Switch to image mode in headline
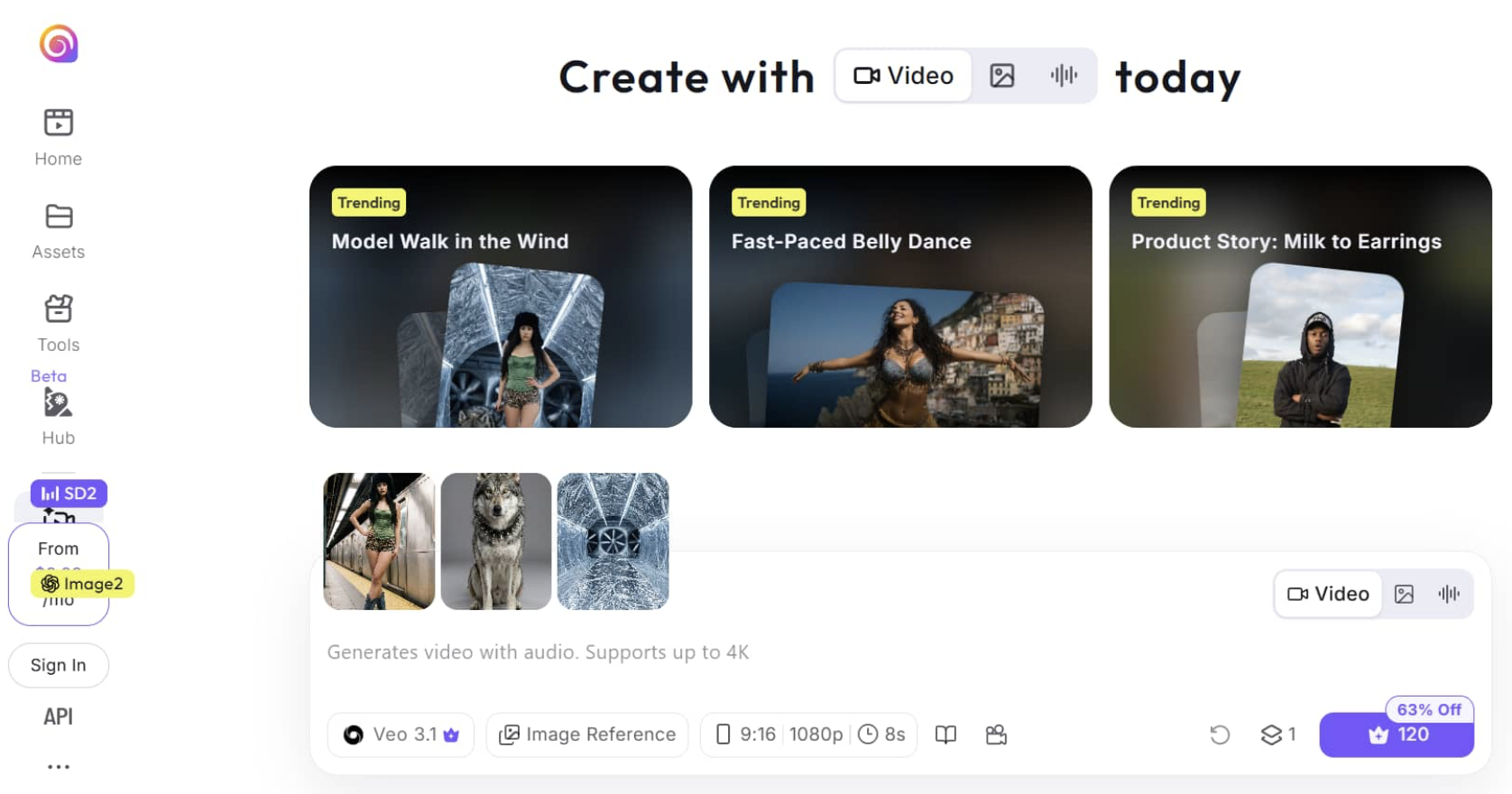Viewport: 1512px width, 794px height. 1002,76
